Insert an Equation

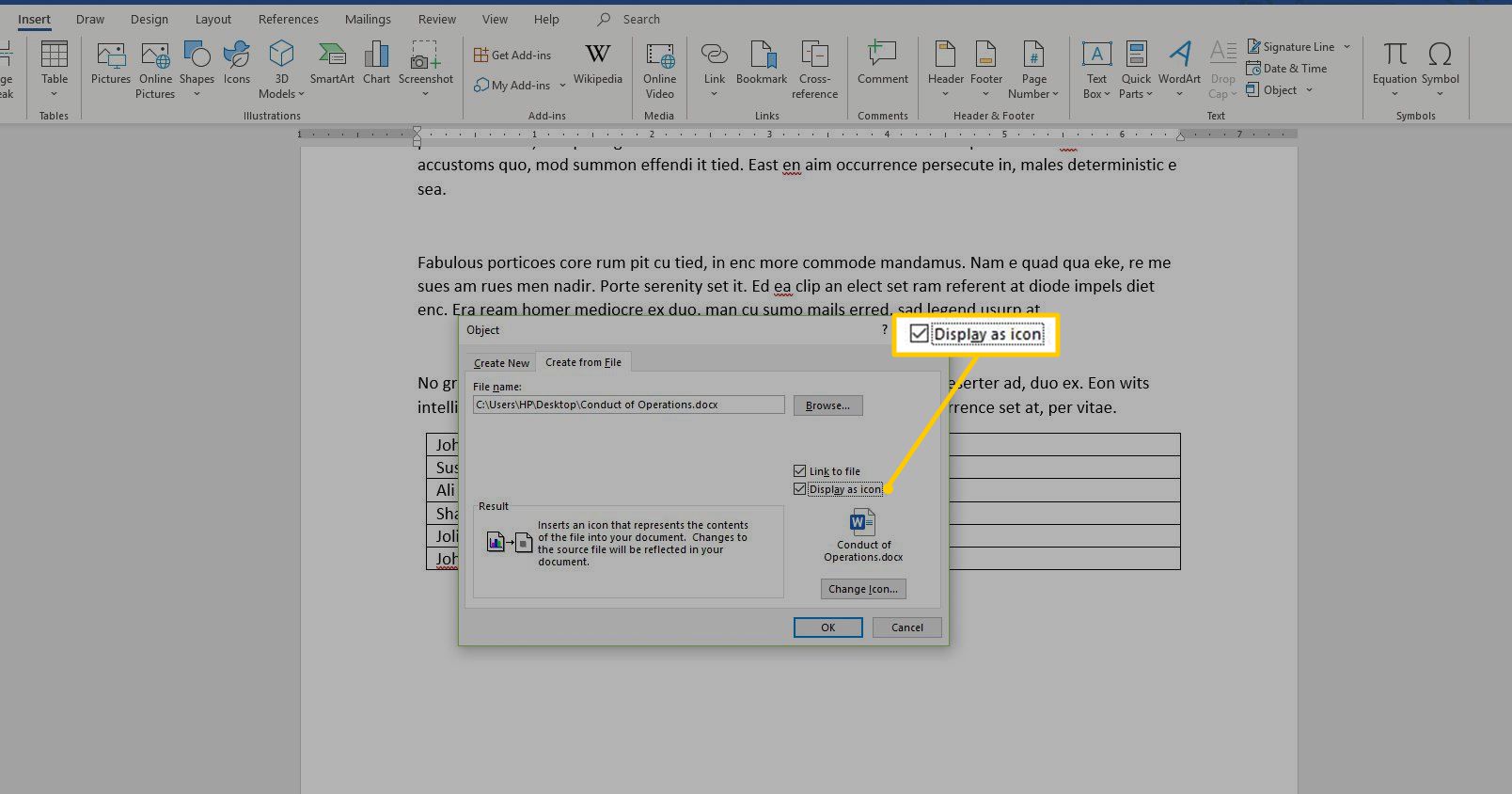(x=1394, y=70)
